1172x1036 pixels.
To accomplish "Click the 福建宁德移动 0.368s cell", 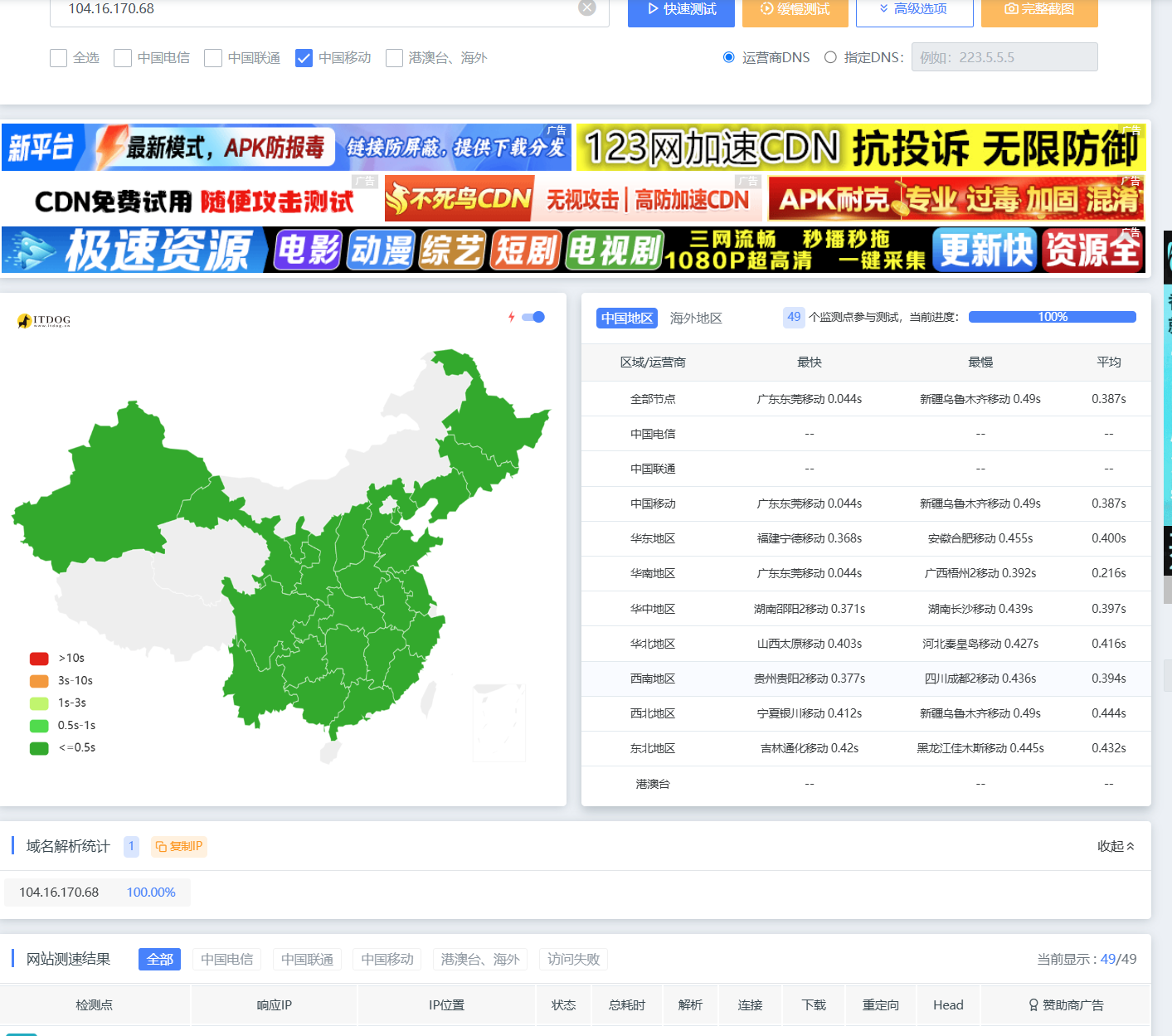I will pyautogui.click(x=810, y=538).
